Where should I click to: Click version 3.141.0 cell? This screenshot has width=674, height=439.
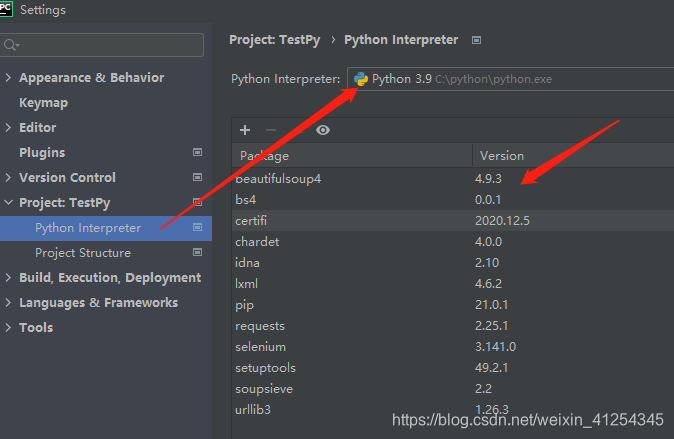[495, 347]
